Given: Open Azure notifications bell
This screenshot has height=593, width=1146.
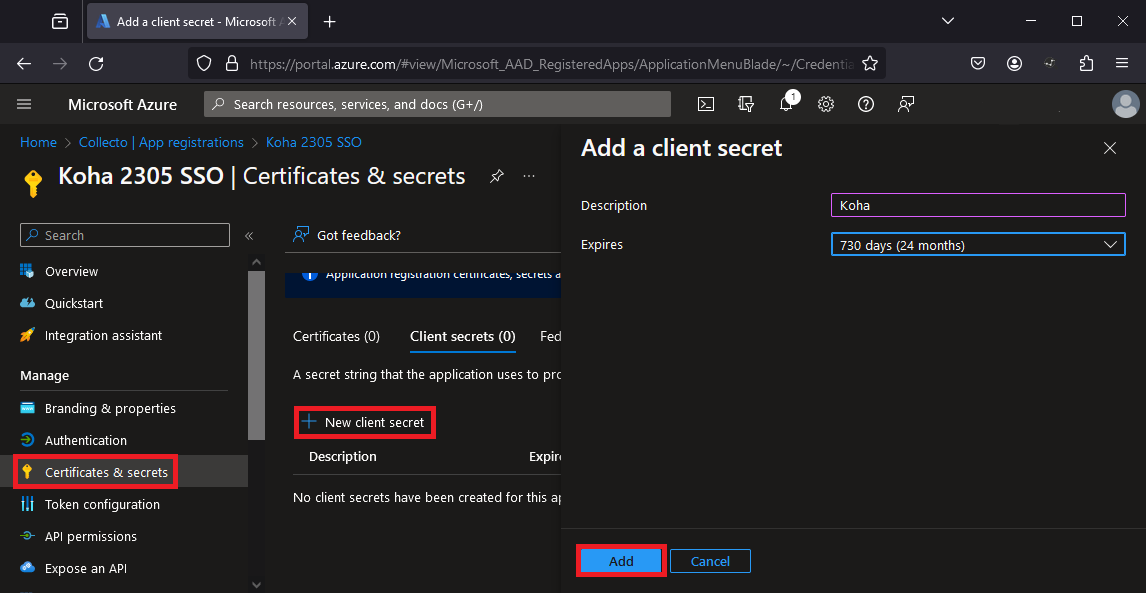Looking at the screenshot, I should tap(786, 104).
